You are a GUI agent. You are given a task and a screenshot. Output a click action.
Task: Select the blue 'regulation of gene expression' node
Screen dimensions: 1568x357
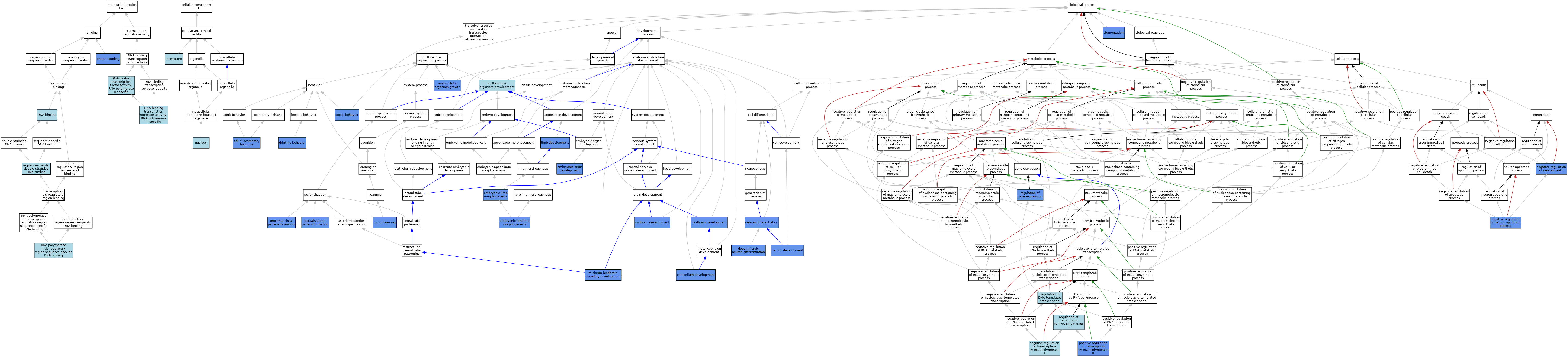pyautogui.click(x=1030, y=195)
